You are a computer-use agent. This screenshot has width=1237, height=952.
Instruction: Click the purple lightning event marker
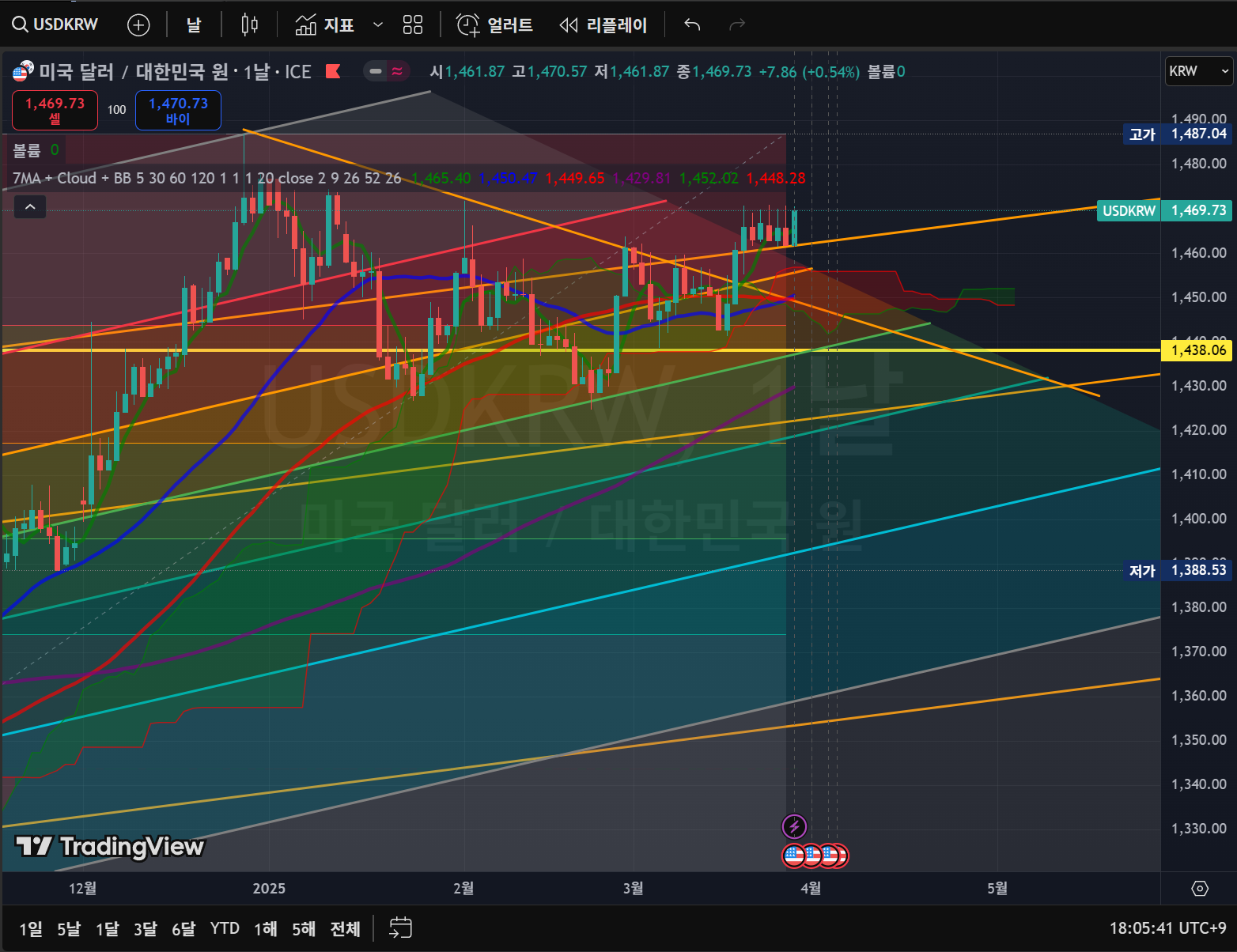pos(794,826)
